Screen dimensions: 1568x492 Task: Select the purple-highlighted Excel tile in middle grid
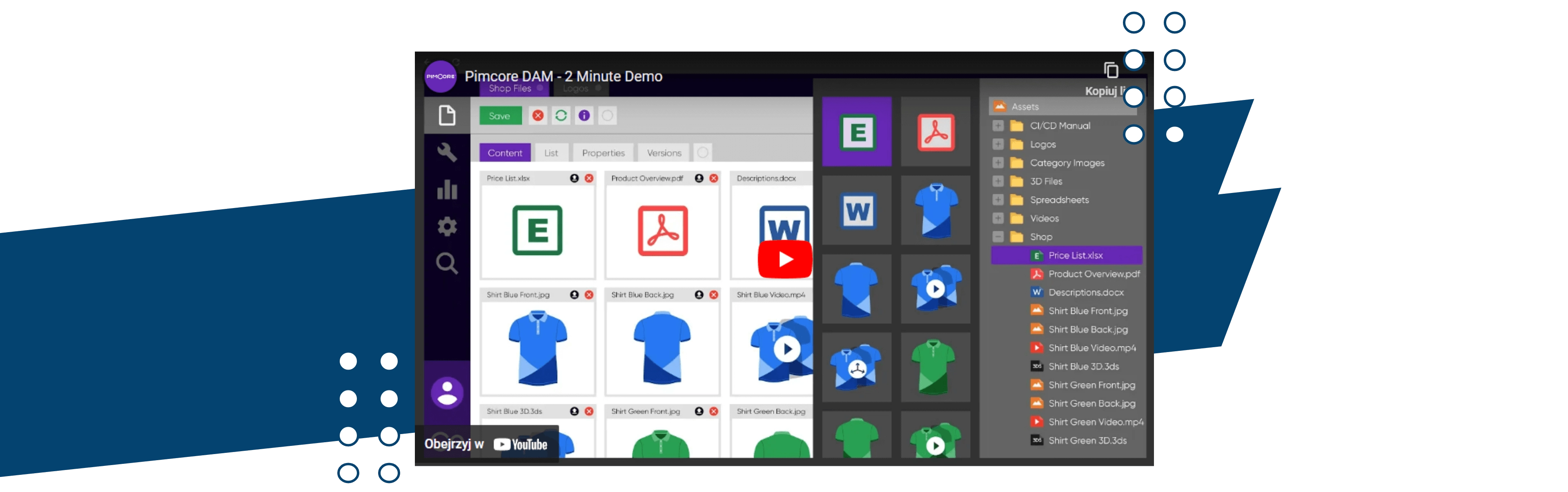tap(857, 131)
